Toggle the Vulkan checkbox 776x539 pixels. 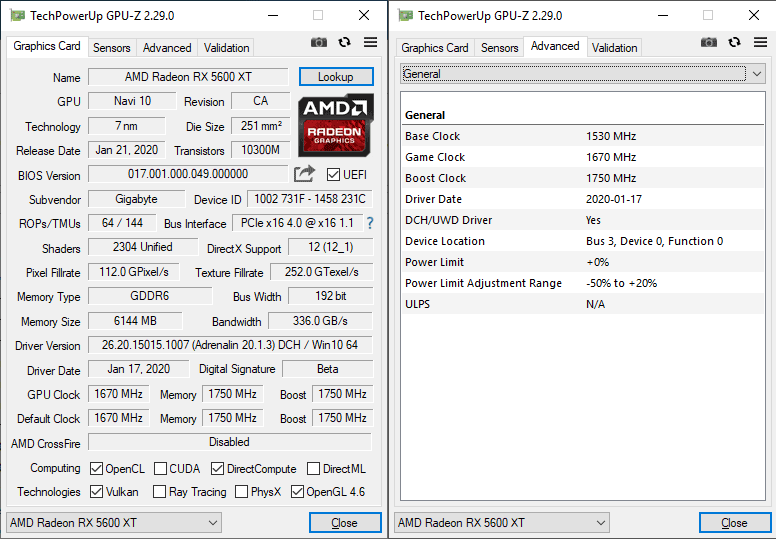pyautogui.click(x=97, y=491)
